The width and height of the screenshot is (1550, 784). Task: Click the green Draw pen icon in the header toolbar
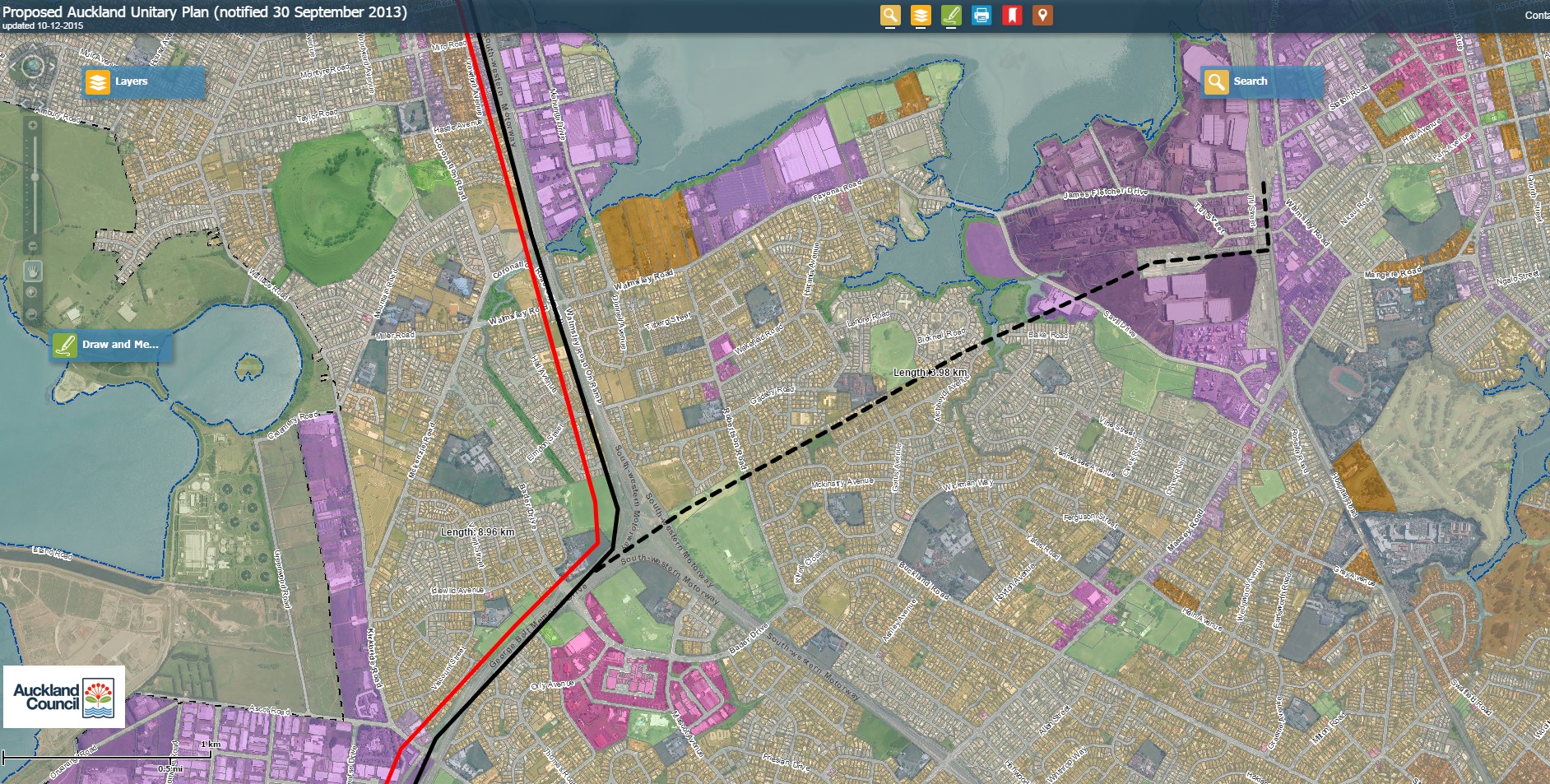tap(950, 15)
